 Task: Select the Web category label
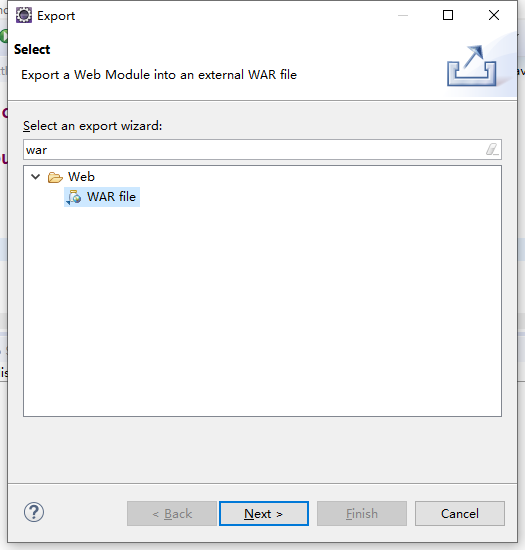point(81,177)
